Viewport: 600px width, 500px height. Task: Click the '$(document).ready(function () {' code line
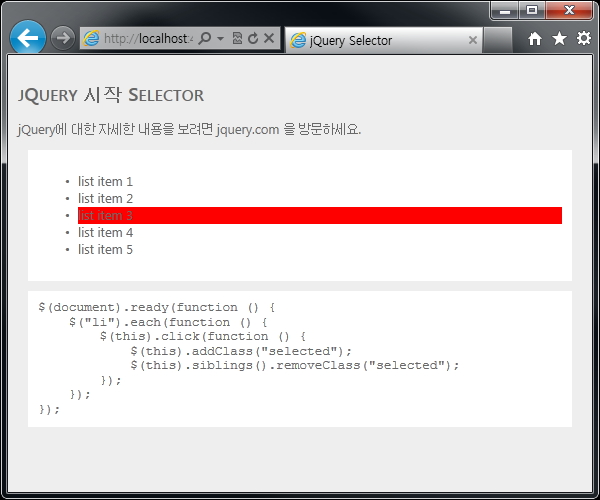tap(157, 308)
